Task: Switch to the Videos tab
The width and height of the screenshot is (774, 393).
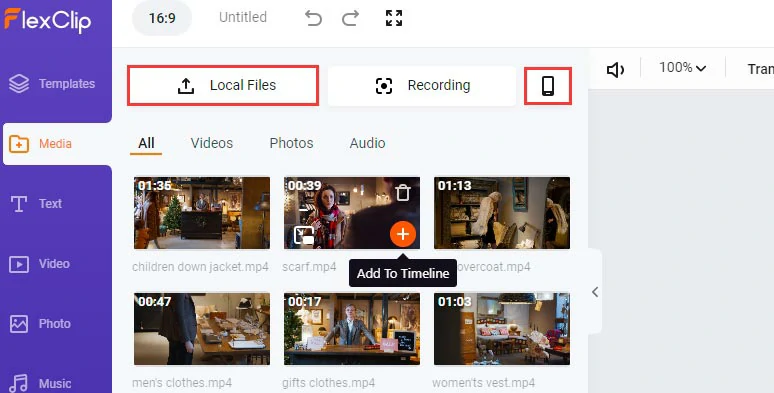Action: pos(212,143)
